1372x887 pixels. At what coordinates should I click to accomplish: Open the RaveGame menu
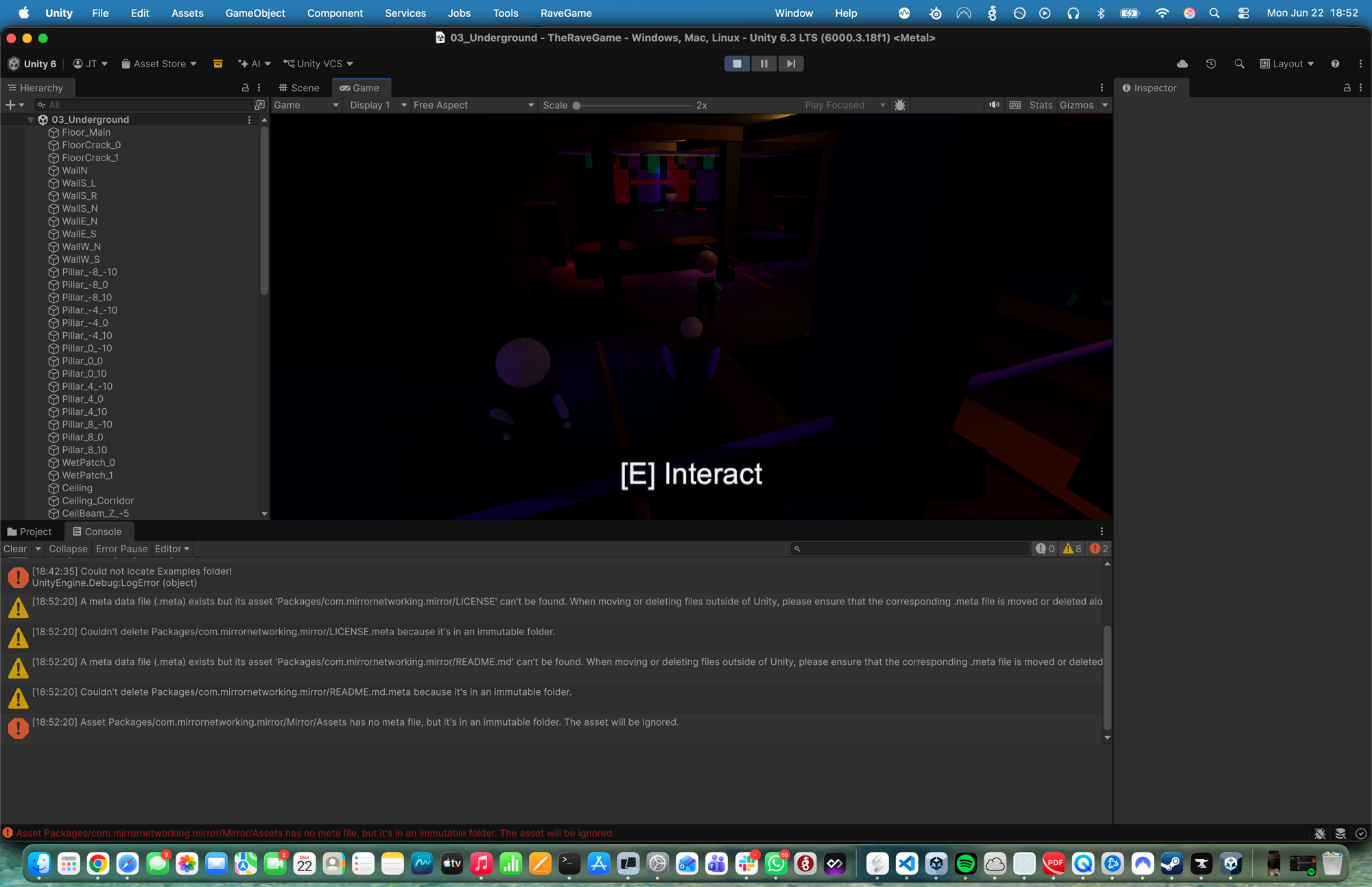click(566, 13)
